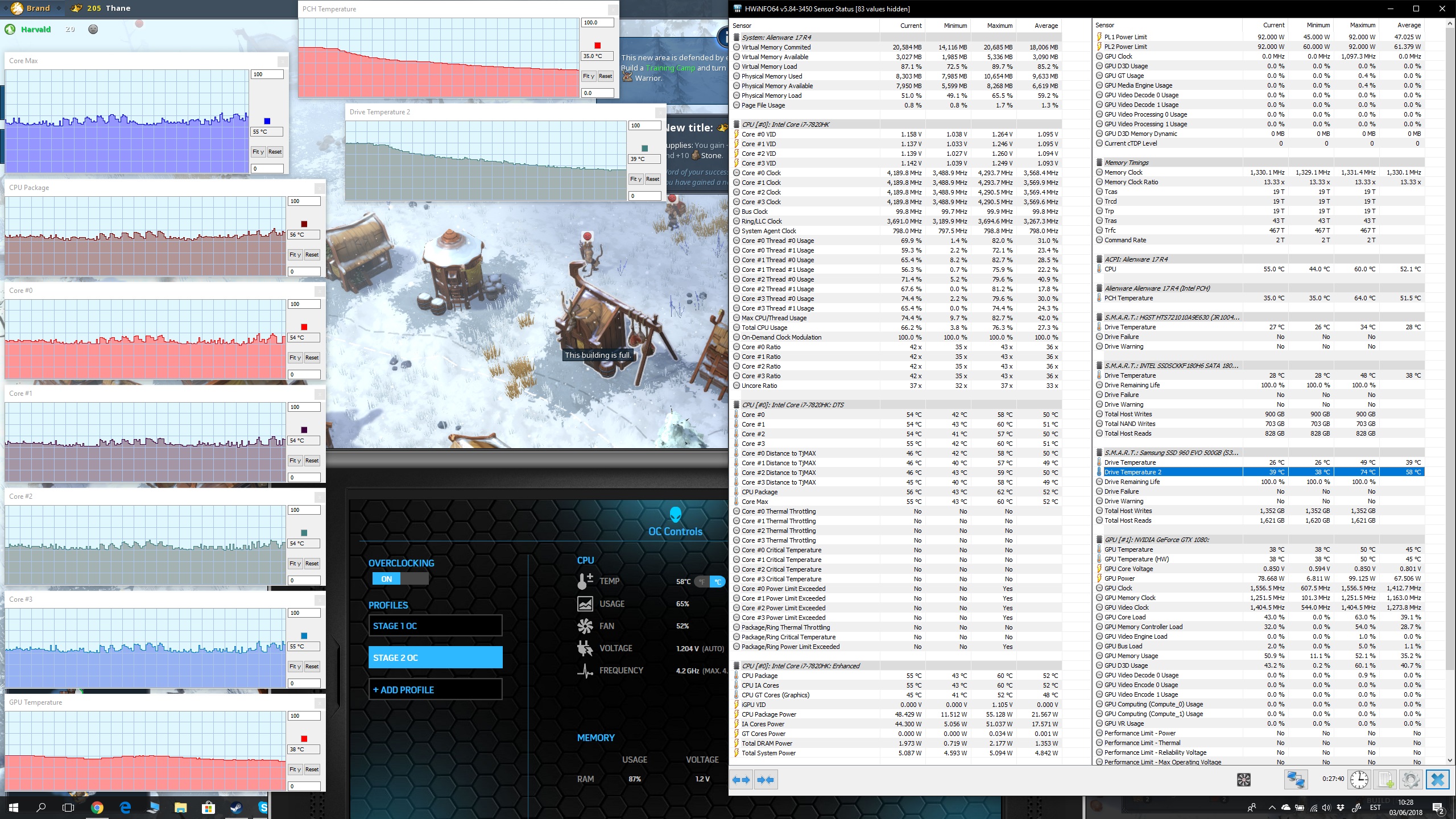Open the fan control icon in HWiNFO toolbar
This screenshot has height=819, width=1456.
click(x=1244, y=780)
